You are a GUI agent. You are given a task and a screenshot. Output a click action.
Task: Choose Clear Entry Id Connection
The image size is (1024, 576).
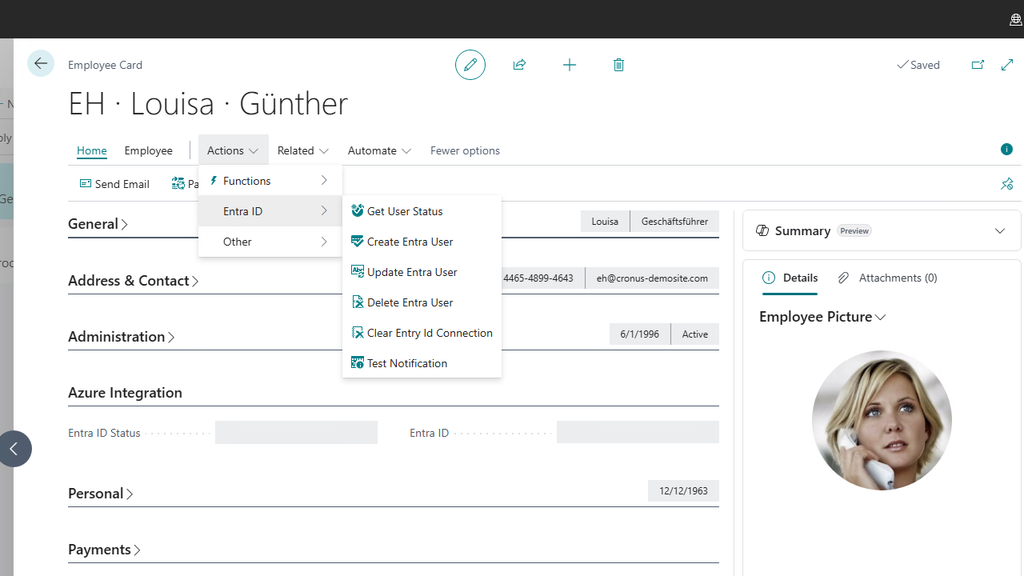422,333
